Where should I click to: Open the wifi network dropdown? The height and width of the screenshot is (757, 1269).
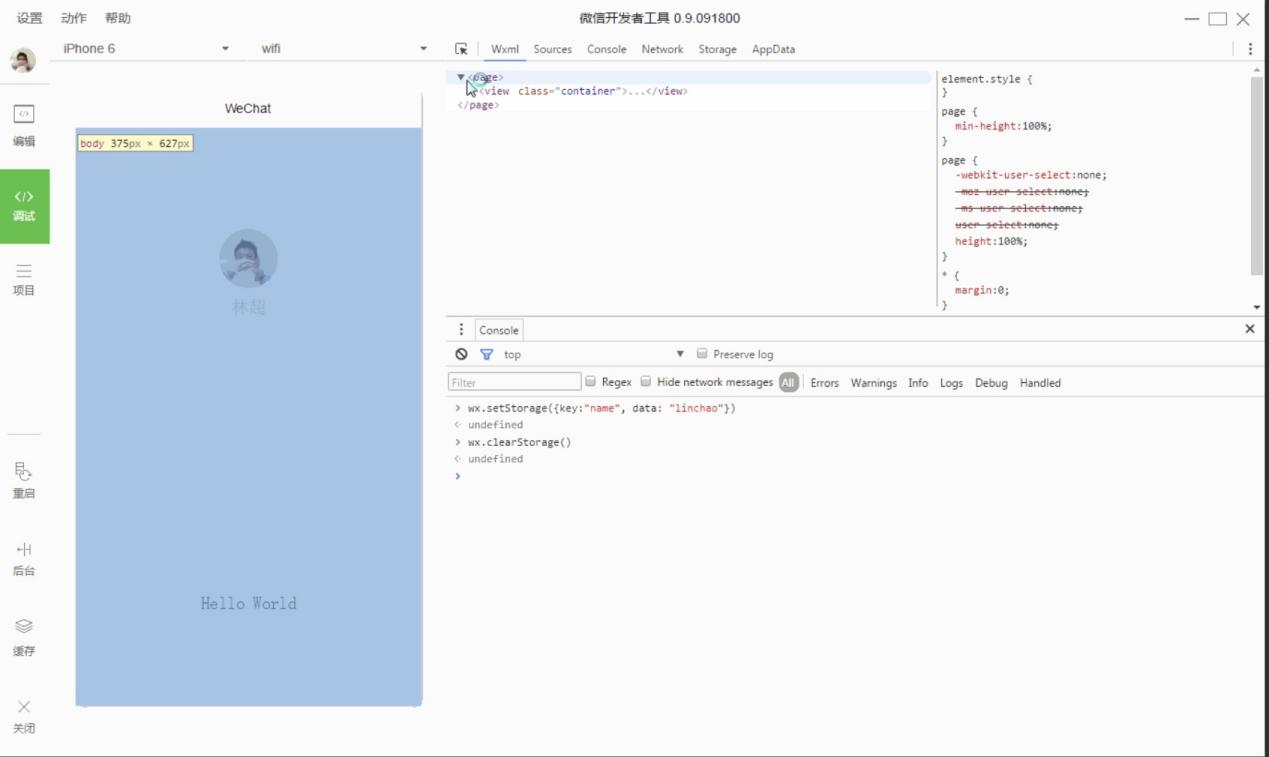point(344,49)
